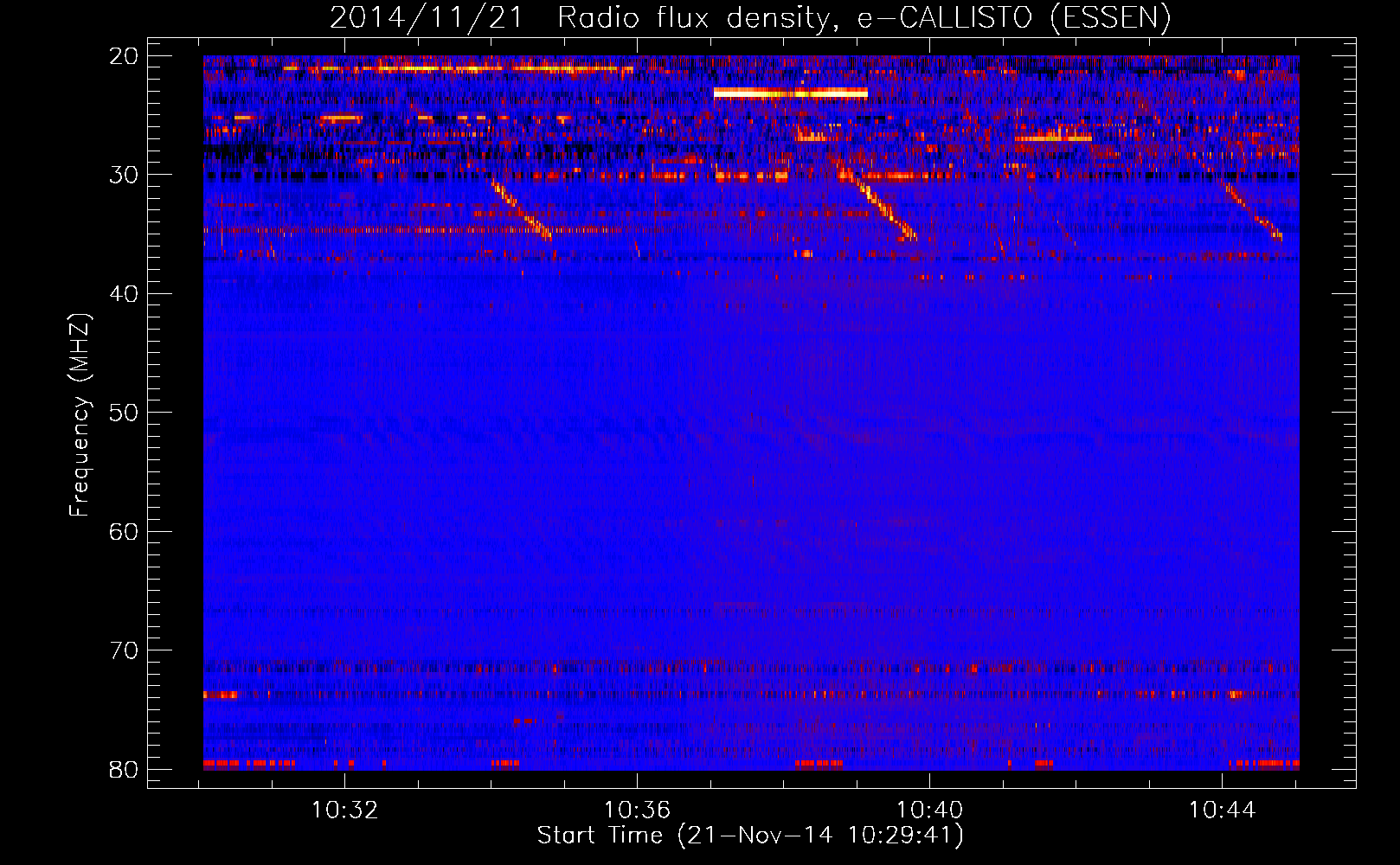Select the 10:32 time tick label
Image resolution: width=1400 pixels, height=865 pixels.
click(345, 811)
